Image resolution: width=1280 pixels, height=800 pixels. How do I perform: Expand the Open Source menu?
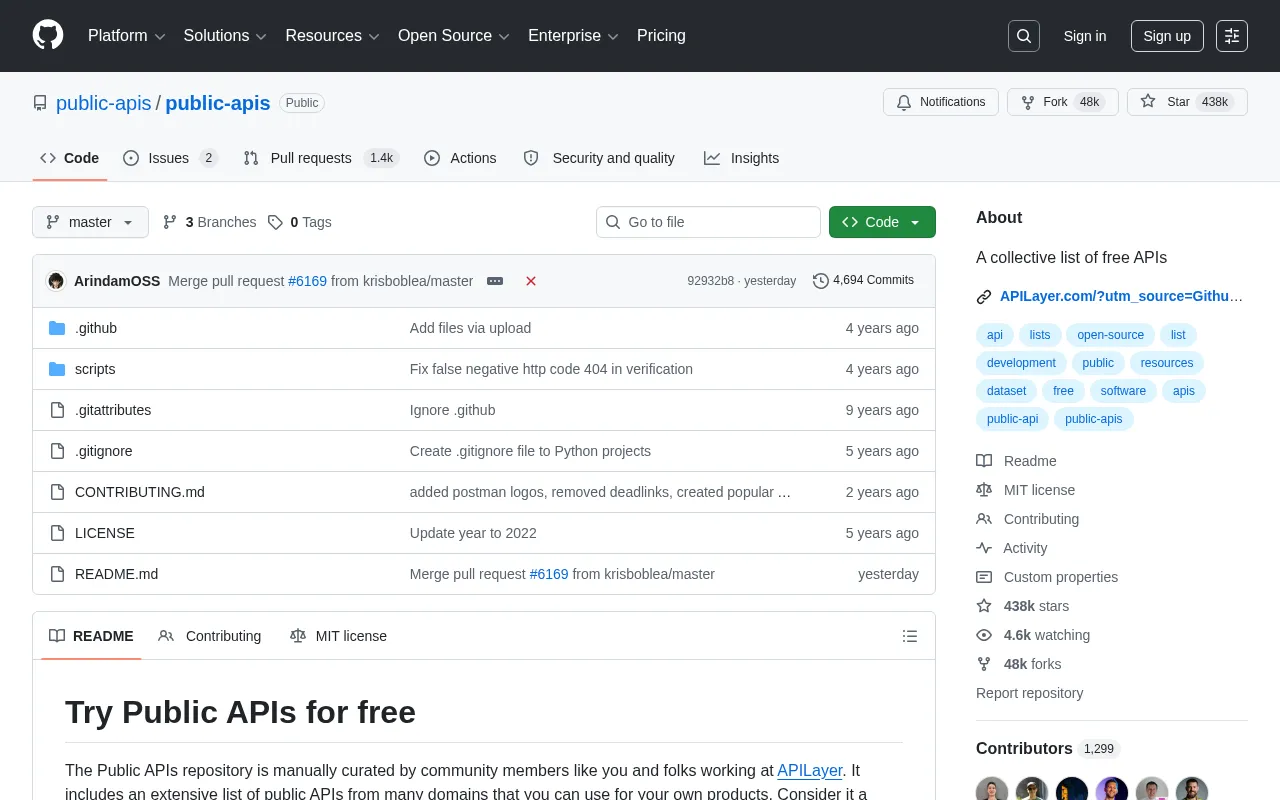click(x=454, y=36)
